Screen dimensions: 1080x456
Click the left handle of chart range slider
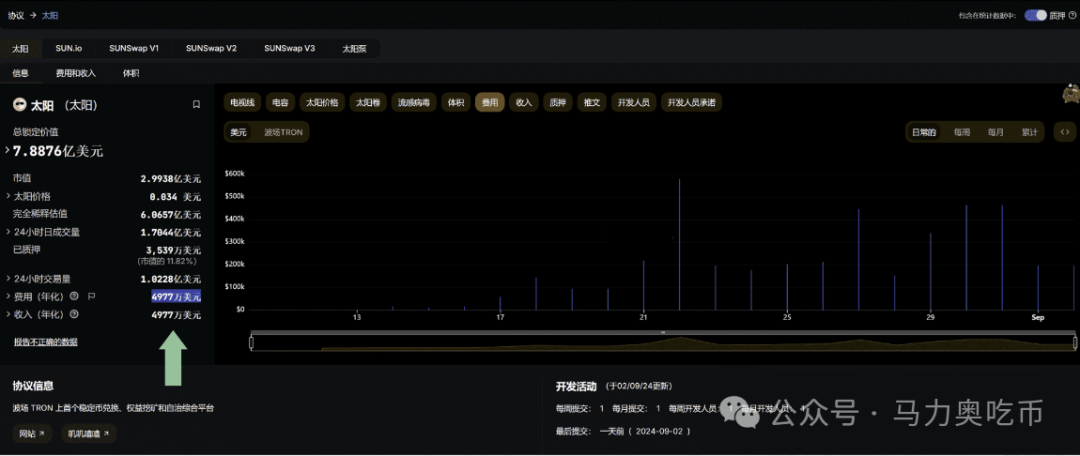[x=252, y=342]
